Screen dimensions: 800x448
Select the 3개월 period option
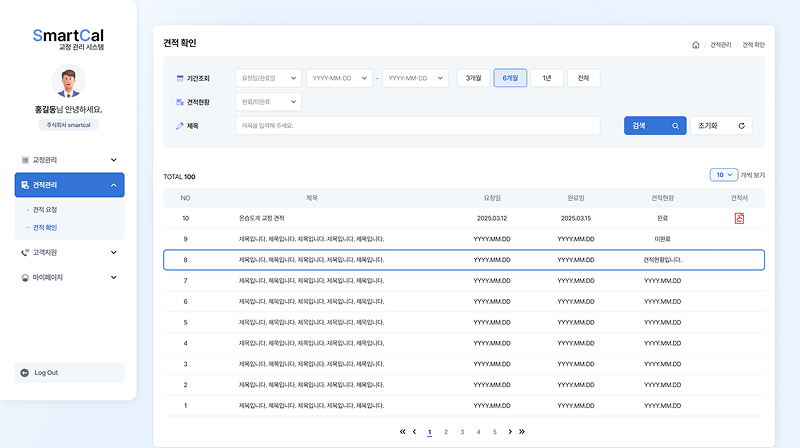(473, 78)
